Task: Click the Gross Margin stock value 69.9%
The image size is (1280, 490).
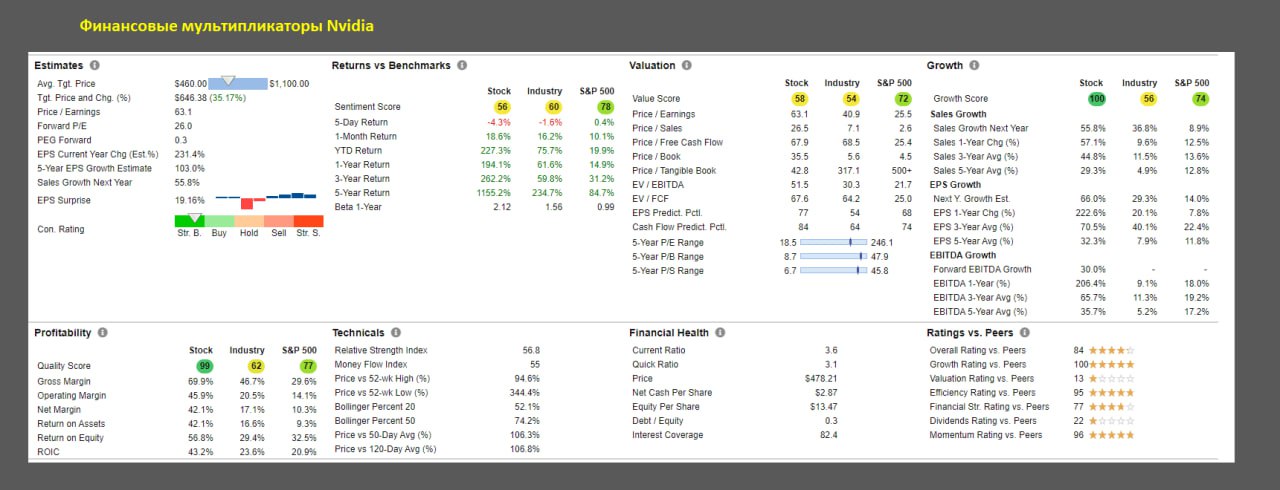Action: coord(200,381)
